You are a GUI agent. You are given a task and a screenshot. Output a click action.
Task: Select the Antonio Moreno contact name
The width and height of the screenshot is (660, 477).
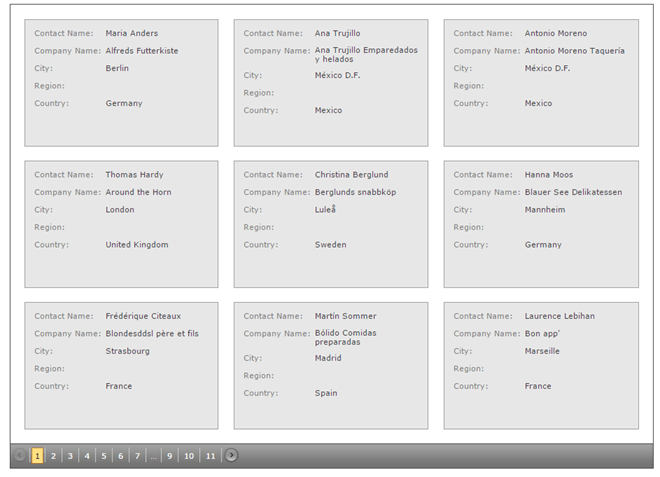(x=556, y=33)
